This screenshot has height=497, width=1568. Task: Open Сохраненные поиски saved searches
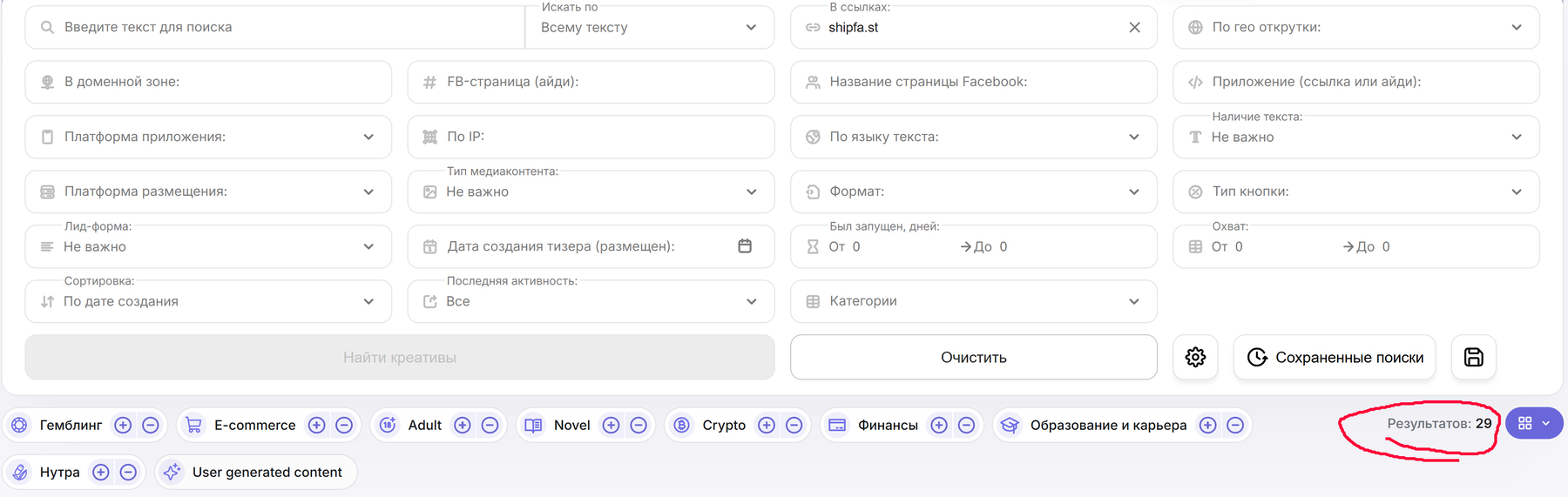1335,357
